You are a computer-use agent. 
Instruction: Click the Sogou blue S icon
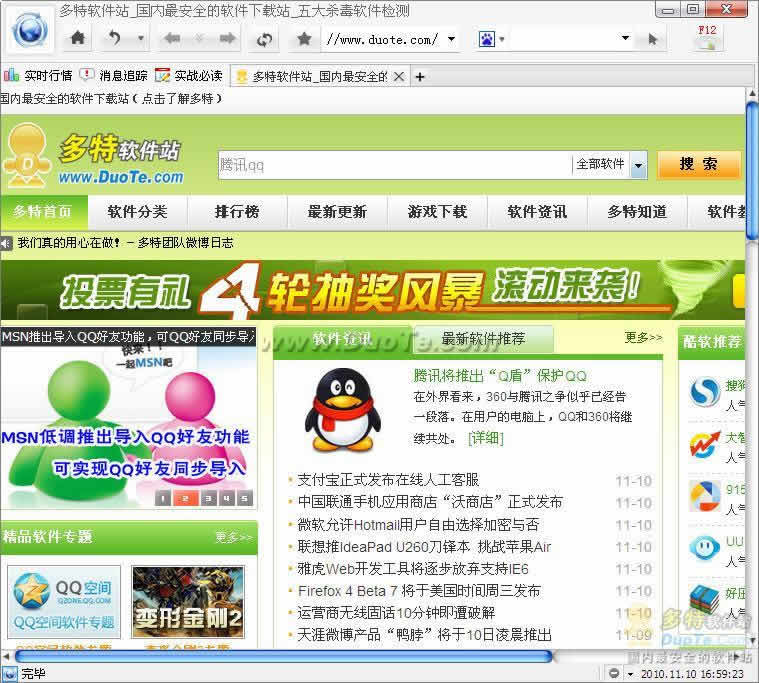[x=705, y=392]
